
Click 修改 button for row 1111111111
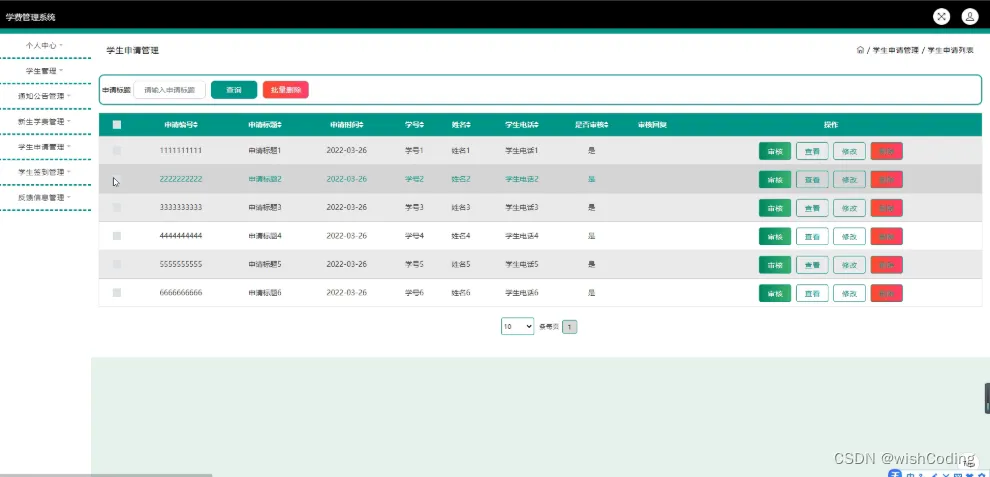point(849,151)
